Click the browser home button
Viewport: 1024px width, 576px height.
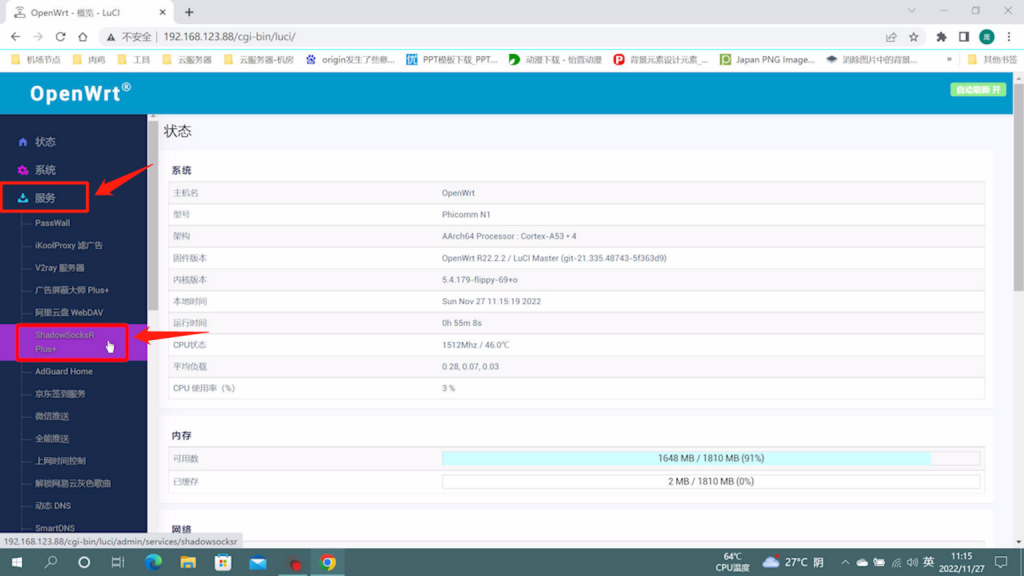pyautogui.click(x=83, y=37)
